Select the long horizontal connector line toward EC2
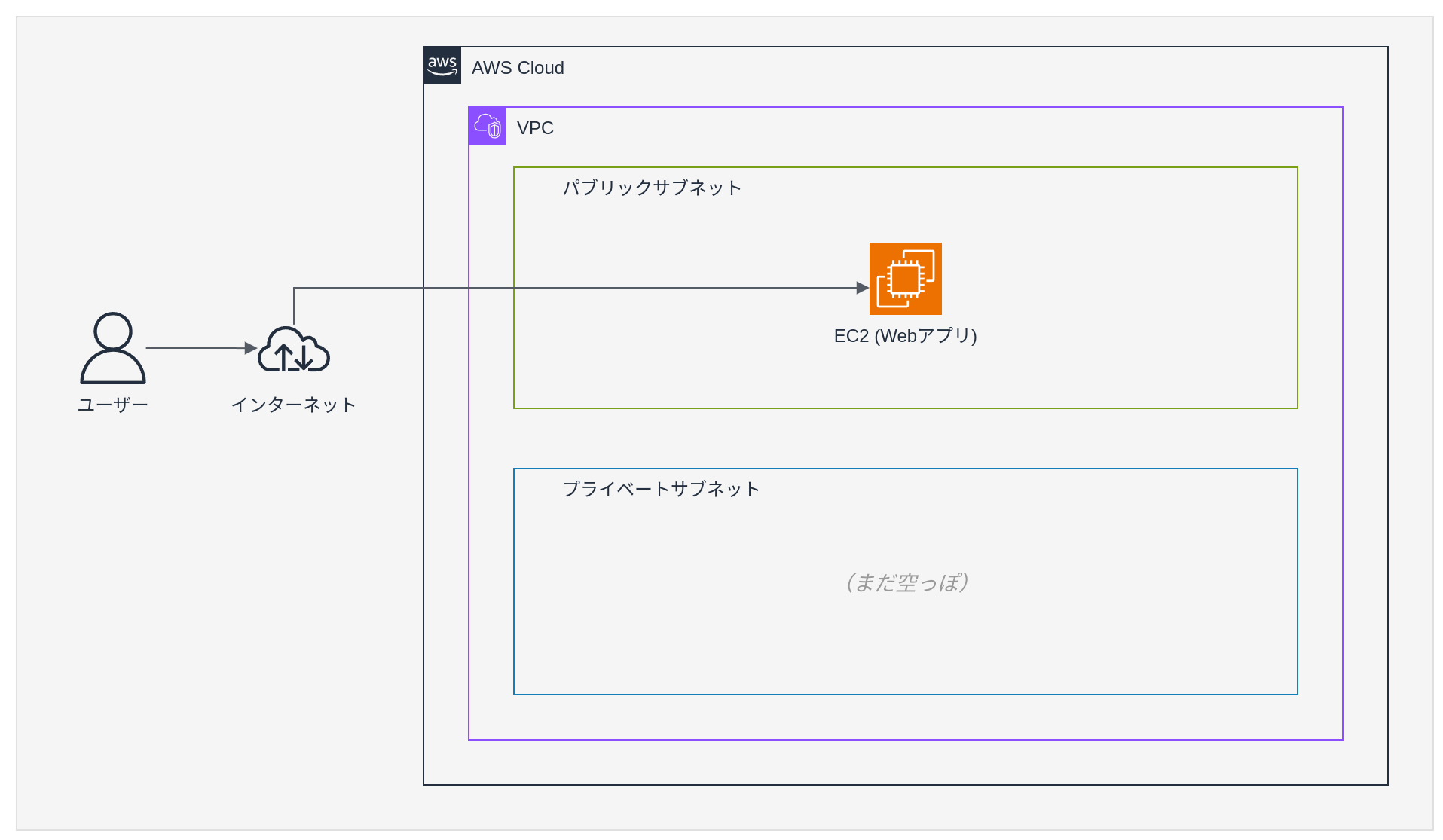 point(603,288)
